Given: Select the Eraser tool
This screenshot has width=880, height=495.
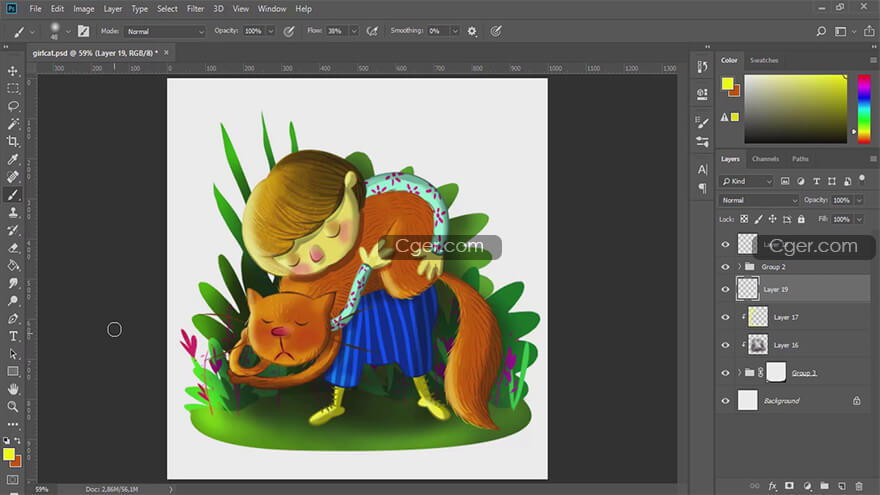Looking at the screenshot, I should (x=13, y=248).
